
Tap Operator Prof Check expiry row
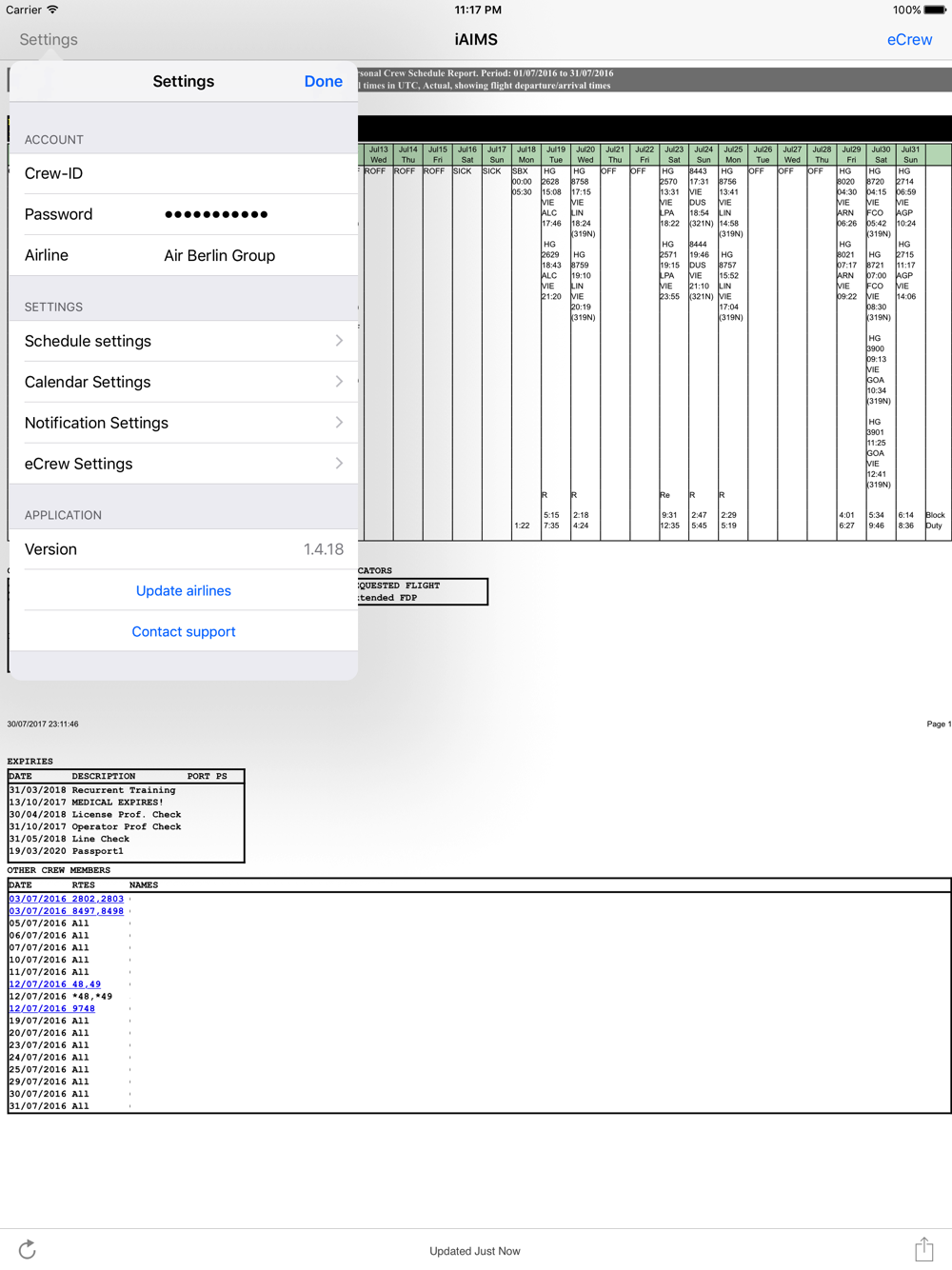[x=95, y=827]
